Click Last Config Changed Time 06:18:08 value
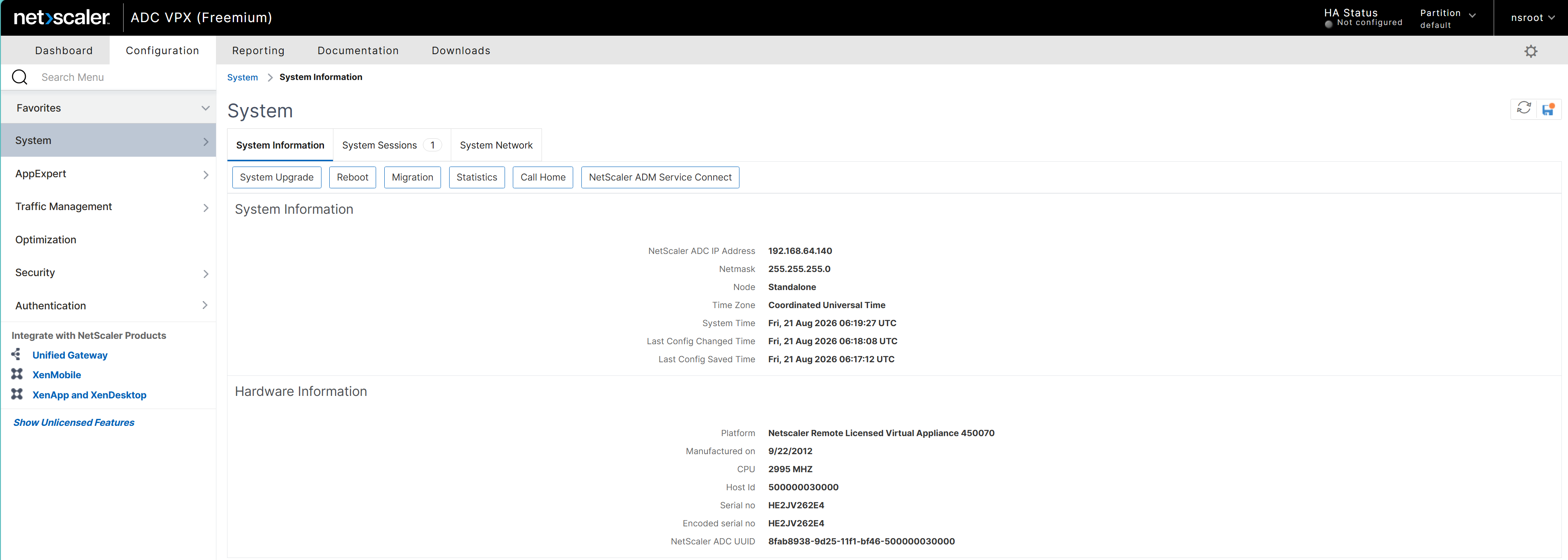The width and height of the screenshot is (1568, 560). click(833, 341)
